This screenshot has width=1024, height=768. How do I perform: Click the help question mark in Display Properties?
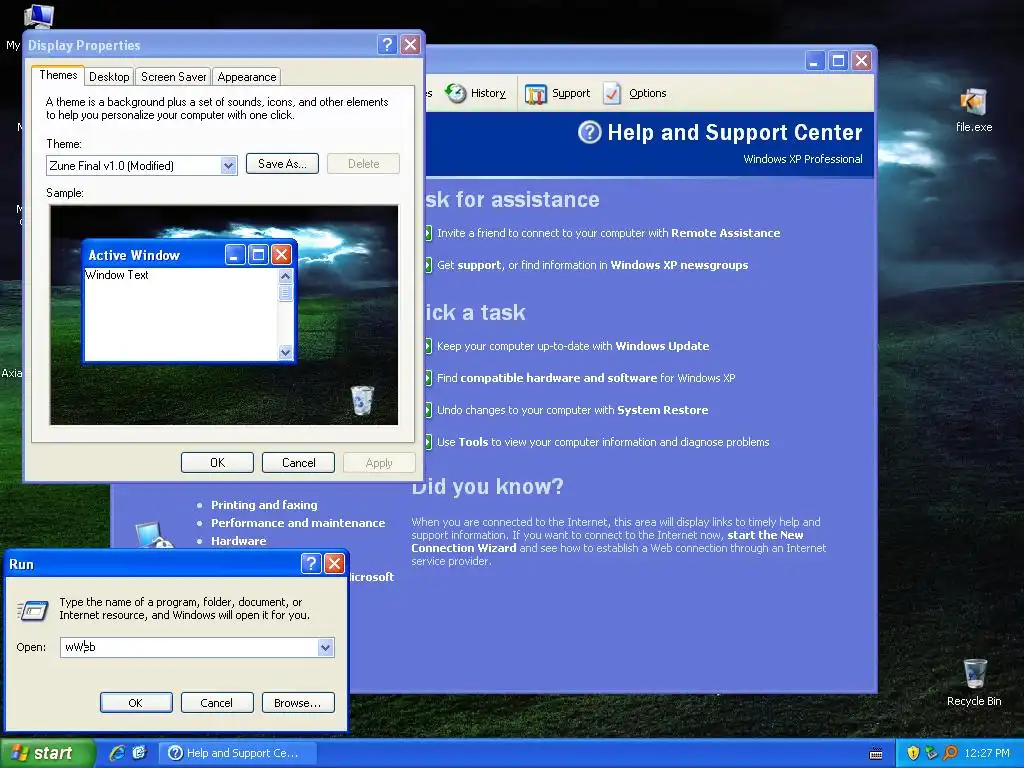coord(387,44)
